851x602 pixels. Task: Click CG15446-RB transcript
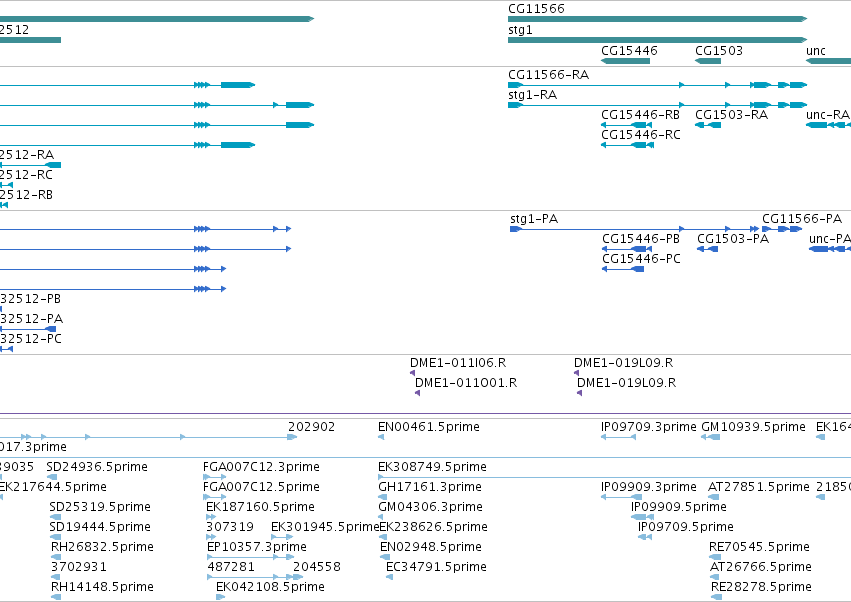[626, 125]
